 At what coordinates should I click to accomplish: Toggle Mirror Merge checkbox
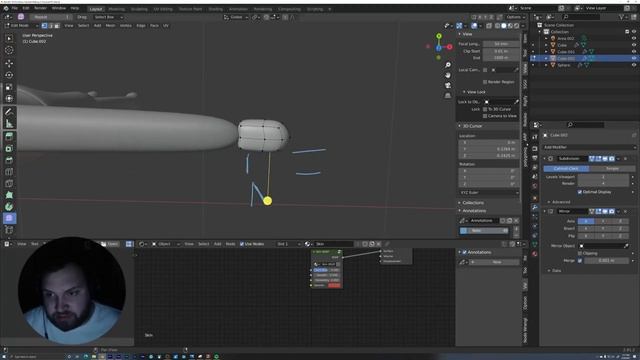tap(580, 260)
